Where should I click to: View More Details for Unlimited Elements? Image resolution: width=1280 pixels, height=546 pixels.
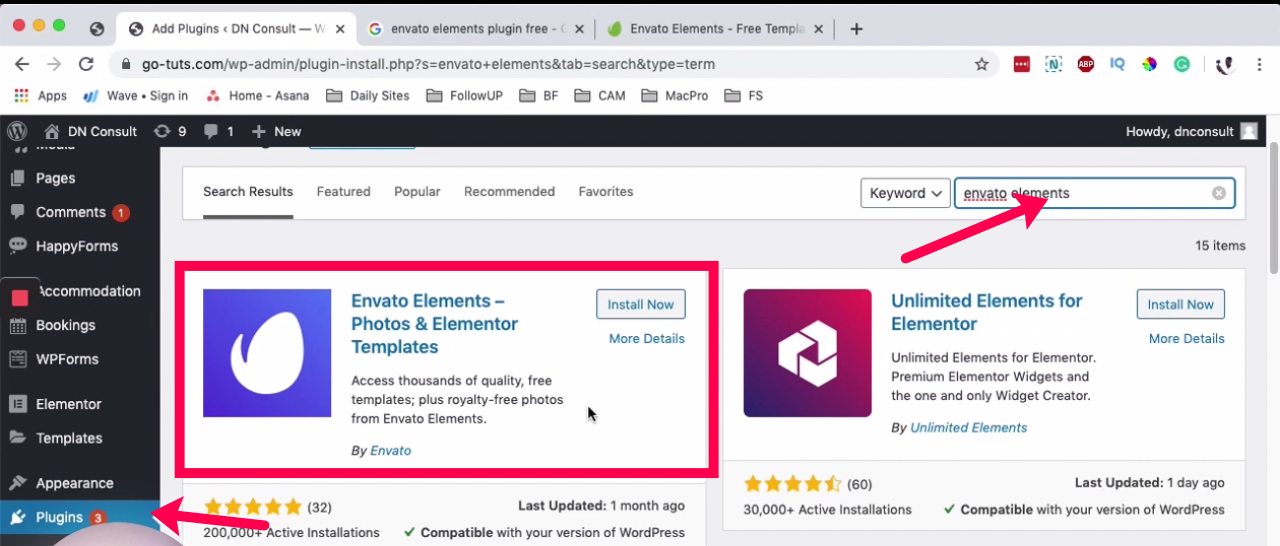1187,338
